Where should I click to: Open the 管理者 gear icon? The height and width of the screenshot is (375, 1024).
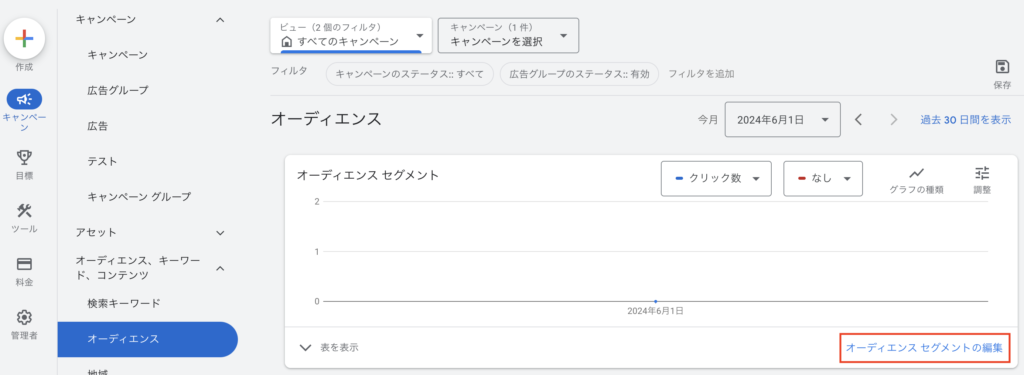[24, 318]
